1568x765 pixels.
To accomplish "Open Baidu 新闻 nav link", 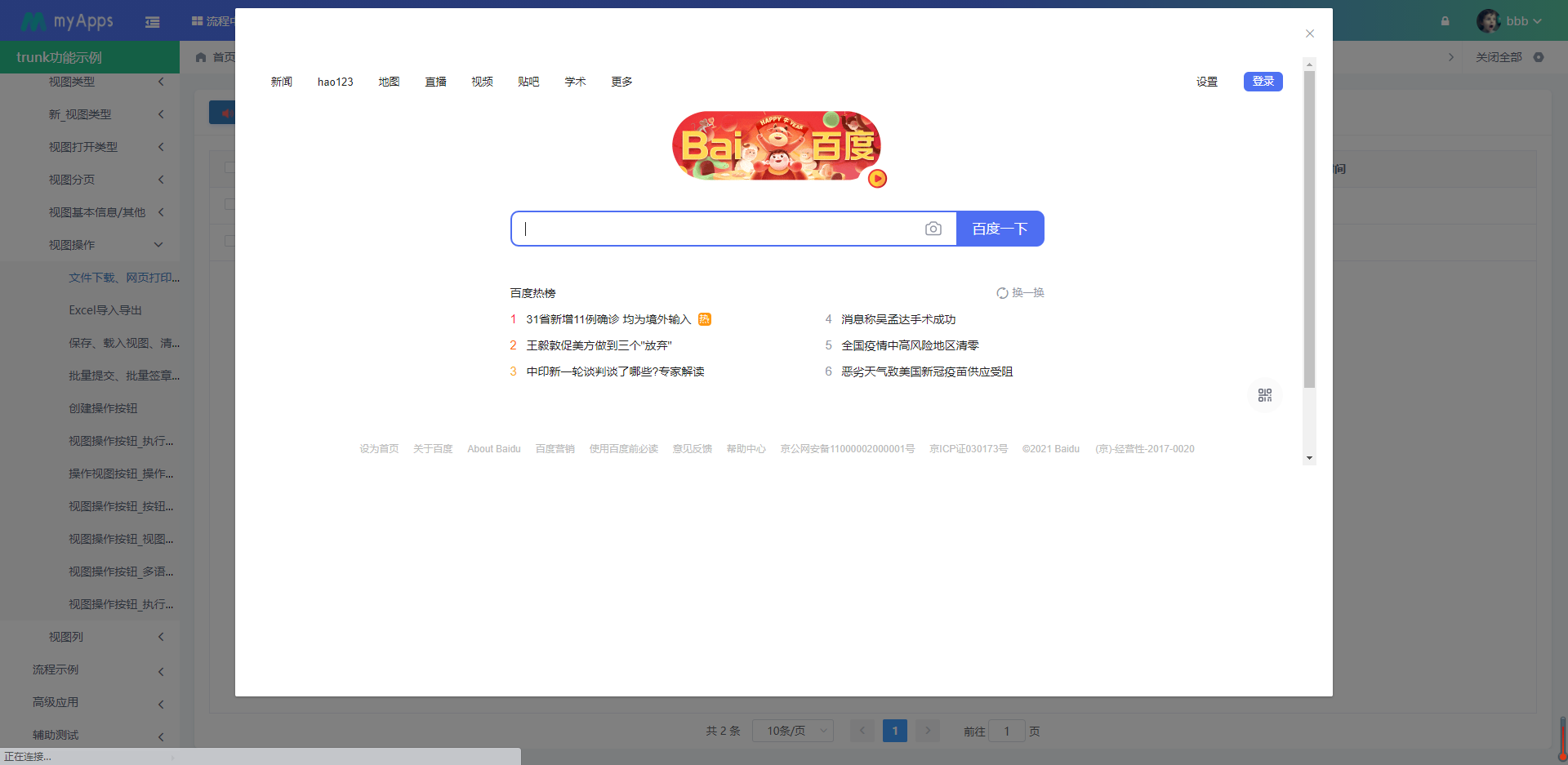I will 282,82.
